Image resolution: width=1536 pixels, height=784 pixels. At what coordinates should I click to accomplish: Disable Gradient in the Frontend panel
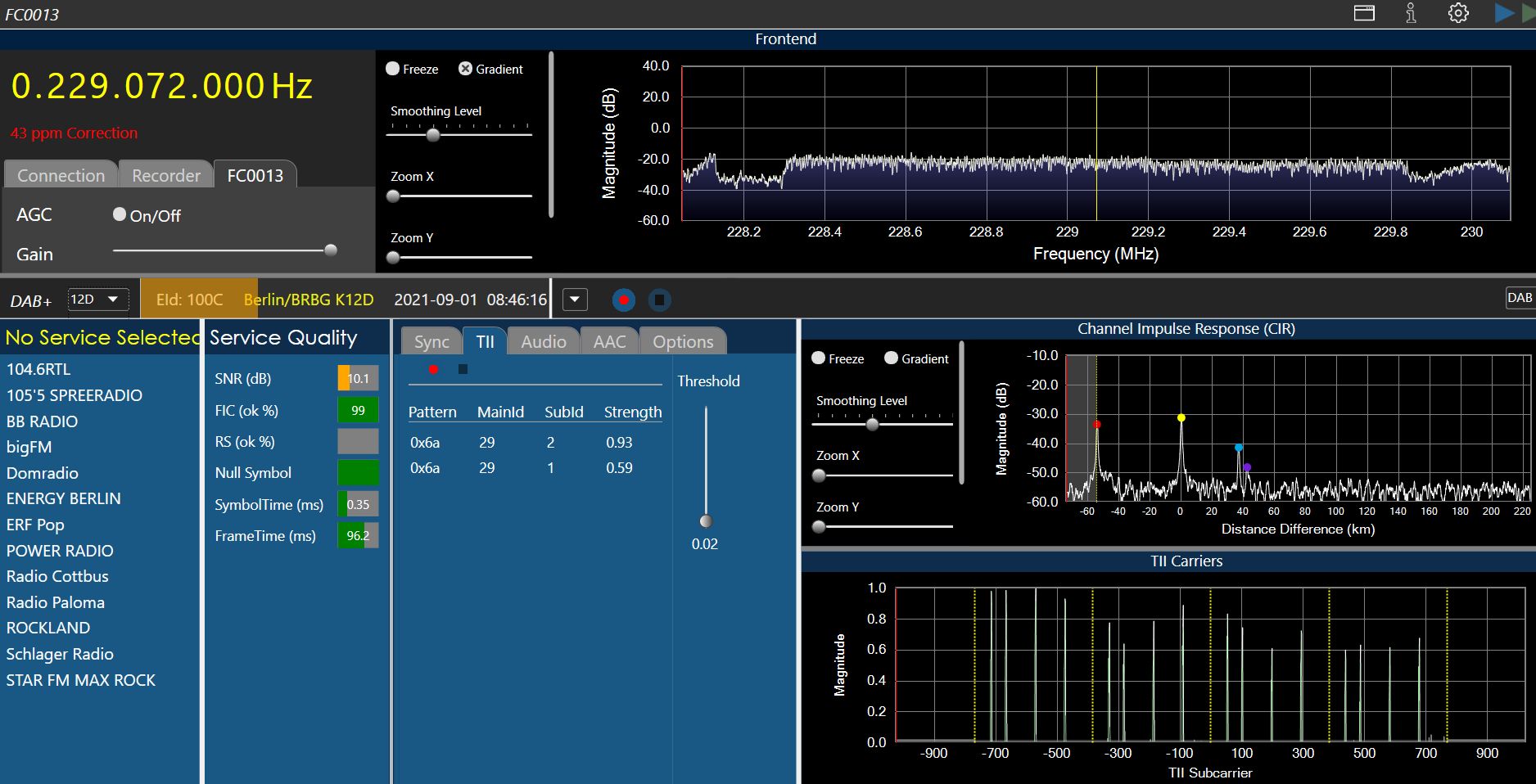click(465, 69)
